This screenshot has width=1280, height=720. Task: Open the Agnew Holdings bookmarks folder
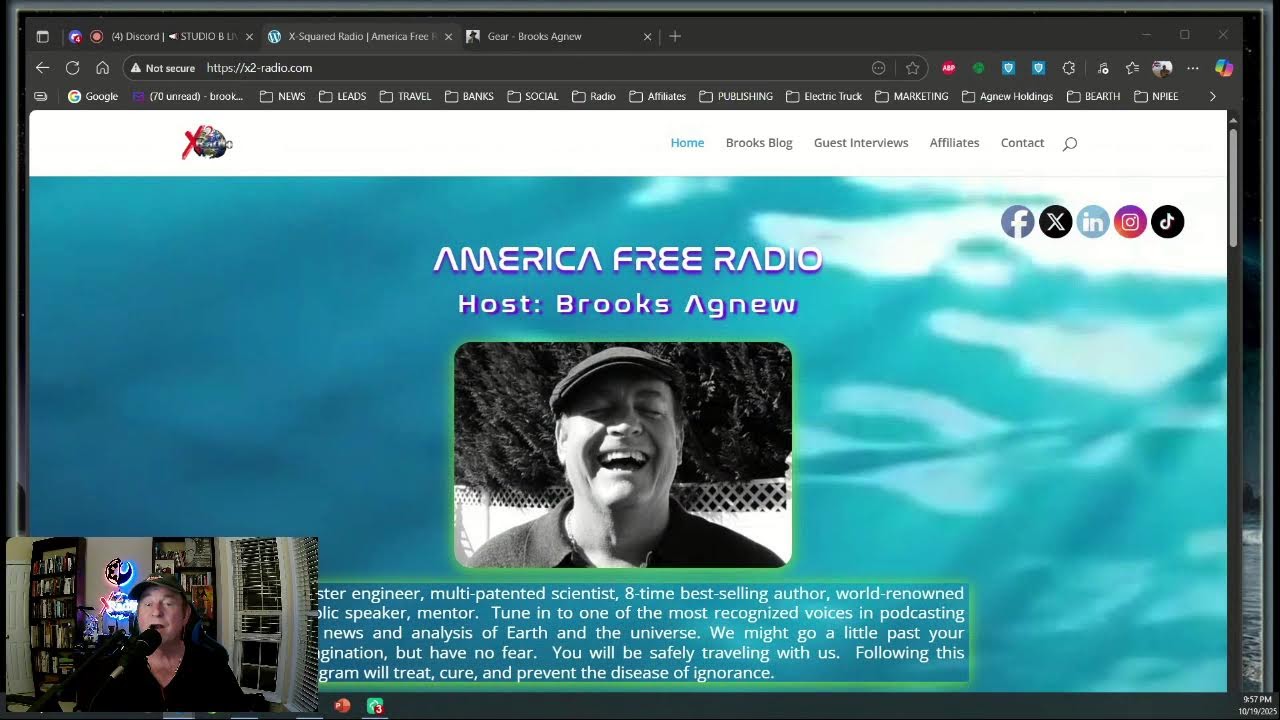pyautogui.click(x=1007, y=96)
